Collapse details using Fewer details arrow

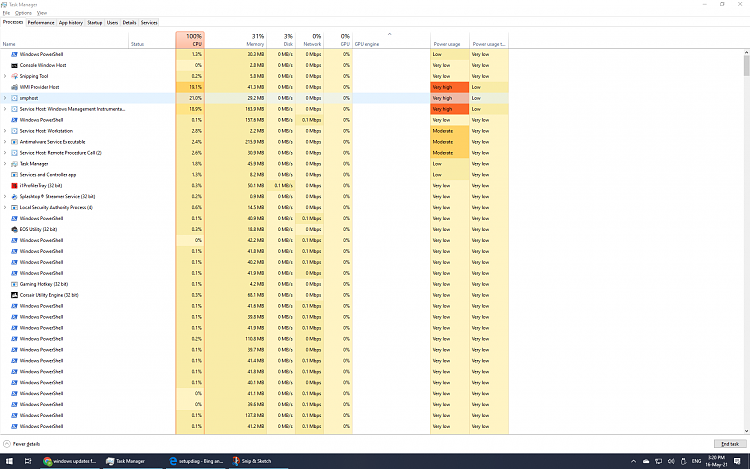[x=7, y=443]
